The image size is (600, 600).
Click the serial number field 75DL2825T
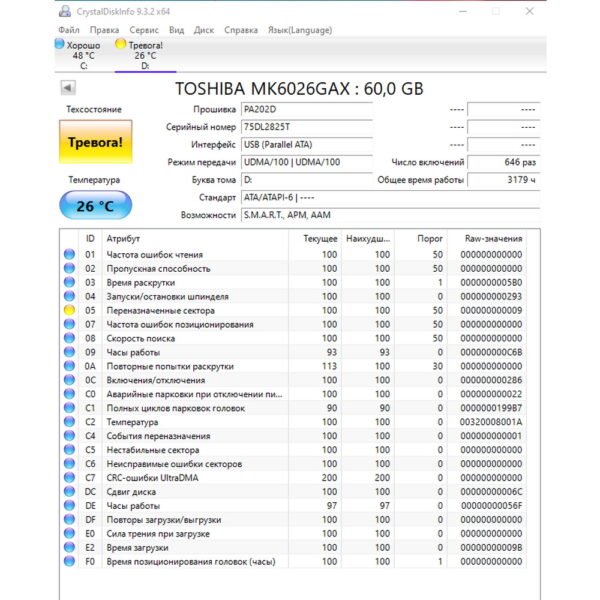[x=307, y=127]
